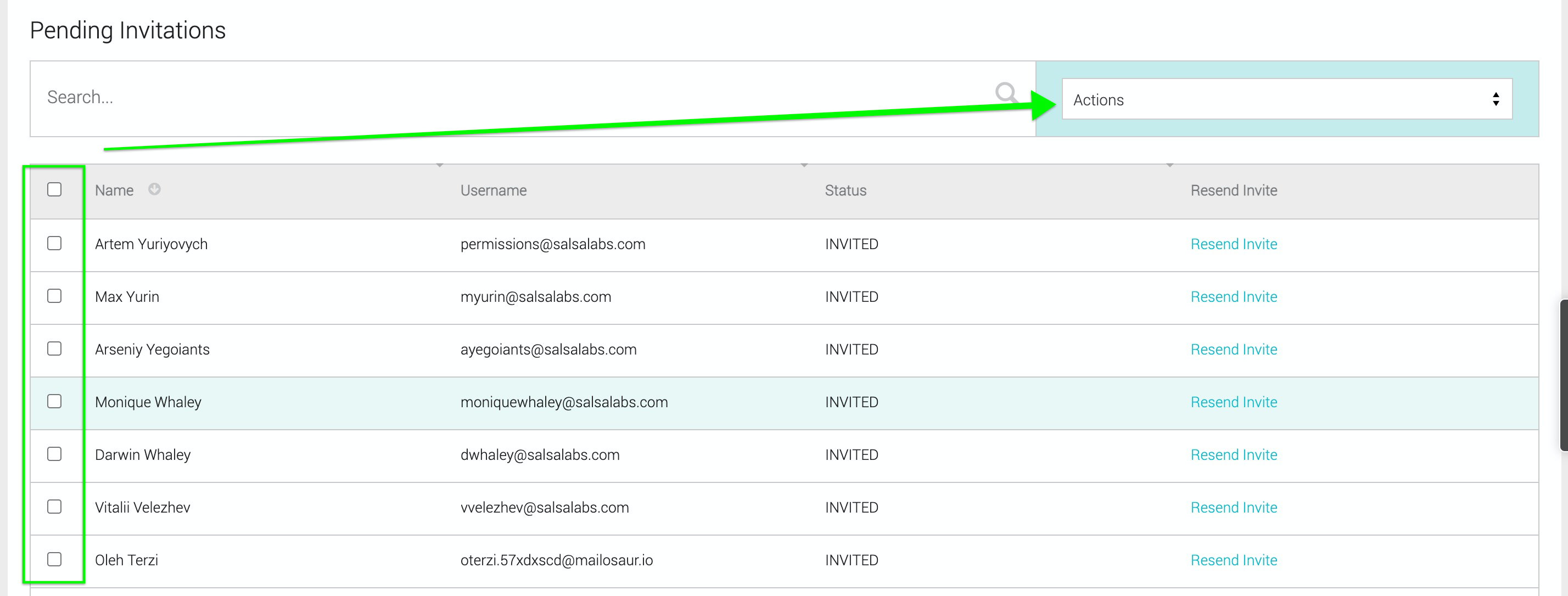This screenshot has height=596, width=1568.
Task: Resend invite to Arseniy Yegoiants
Action: [x=1234, y=350]
